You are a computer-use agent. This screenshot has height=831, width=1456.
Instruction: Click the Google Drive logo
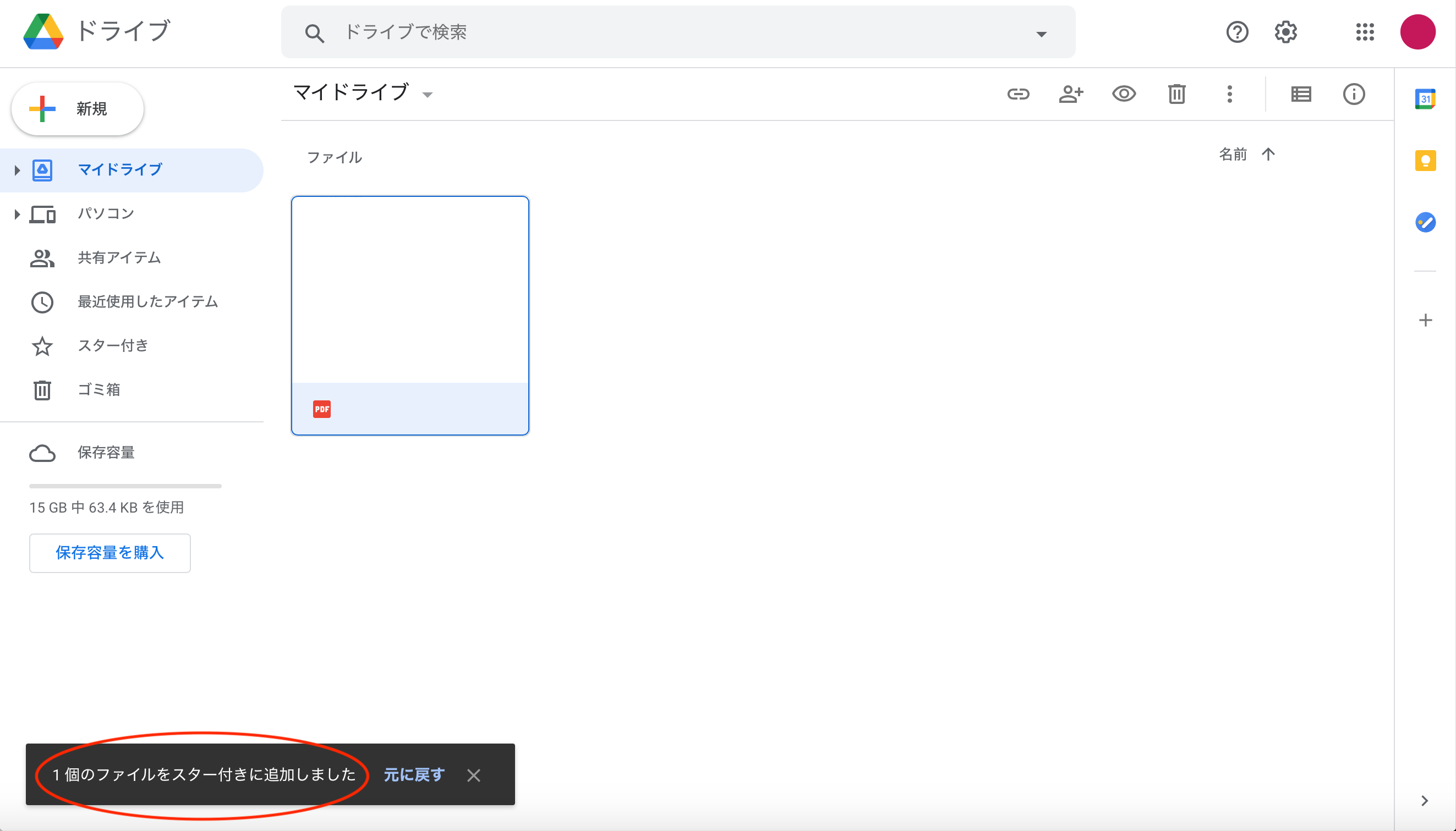43,31
